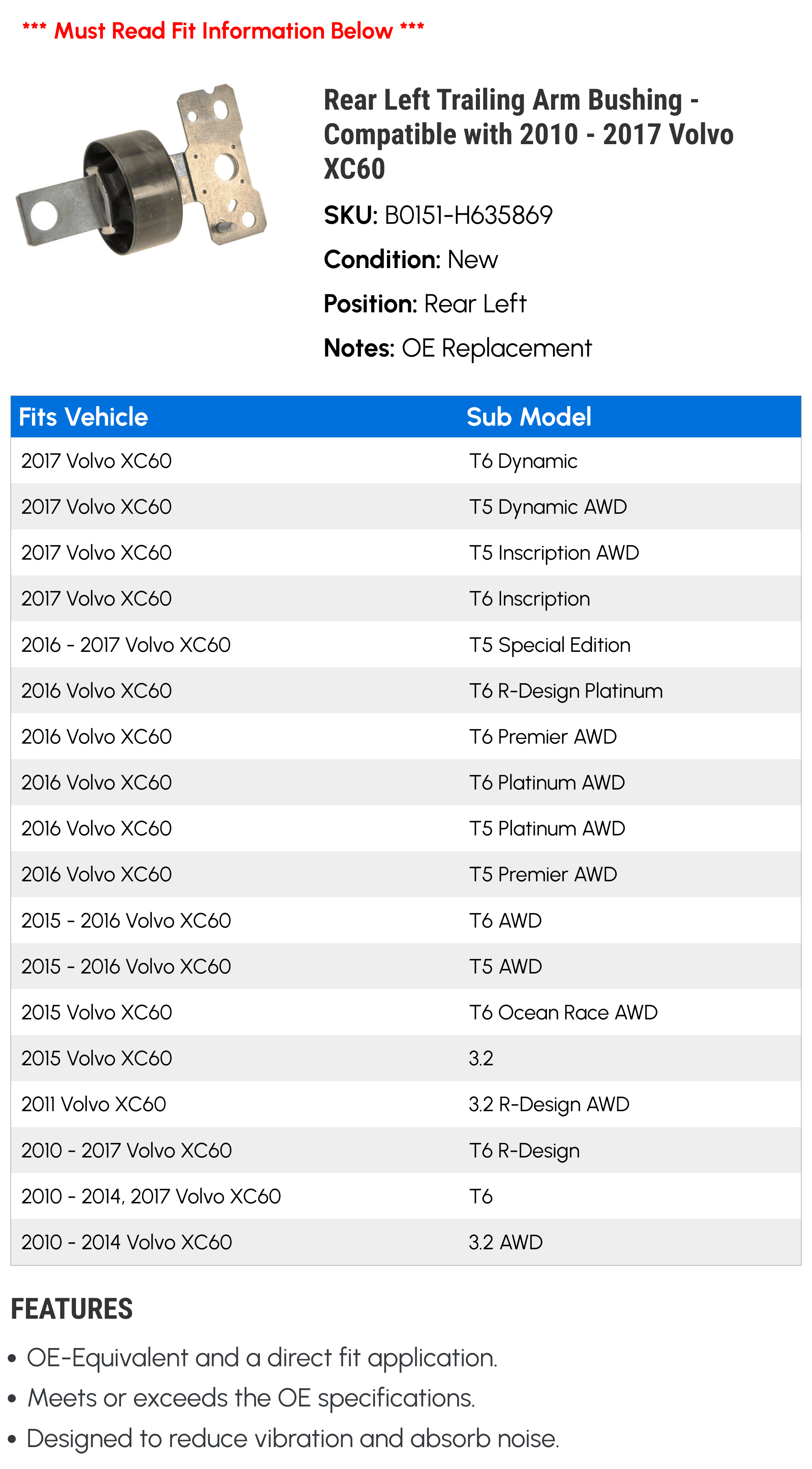Click the 'Sub Model' column header
This screenshot has width=812, height=1469.
529,417
